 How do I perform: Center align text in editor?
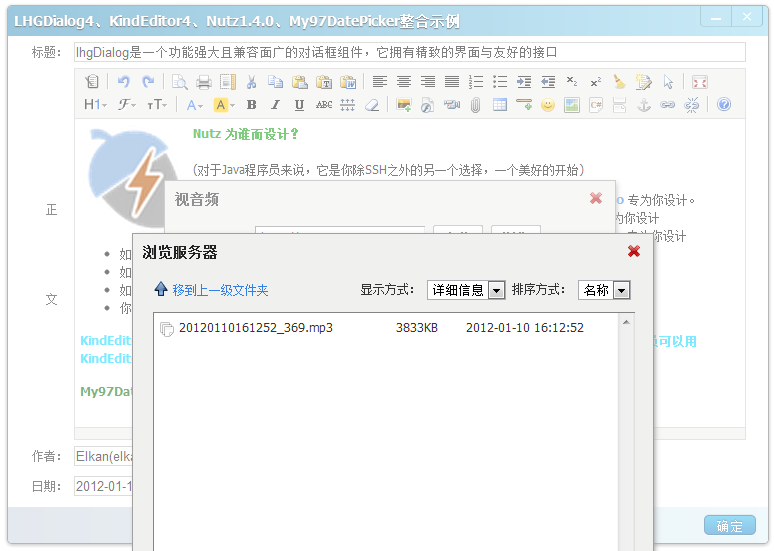coord(403,81)
